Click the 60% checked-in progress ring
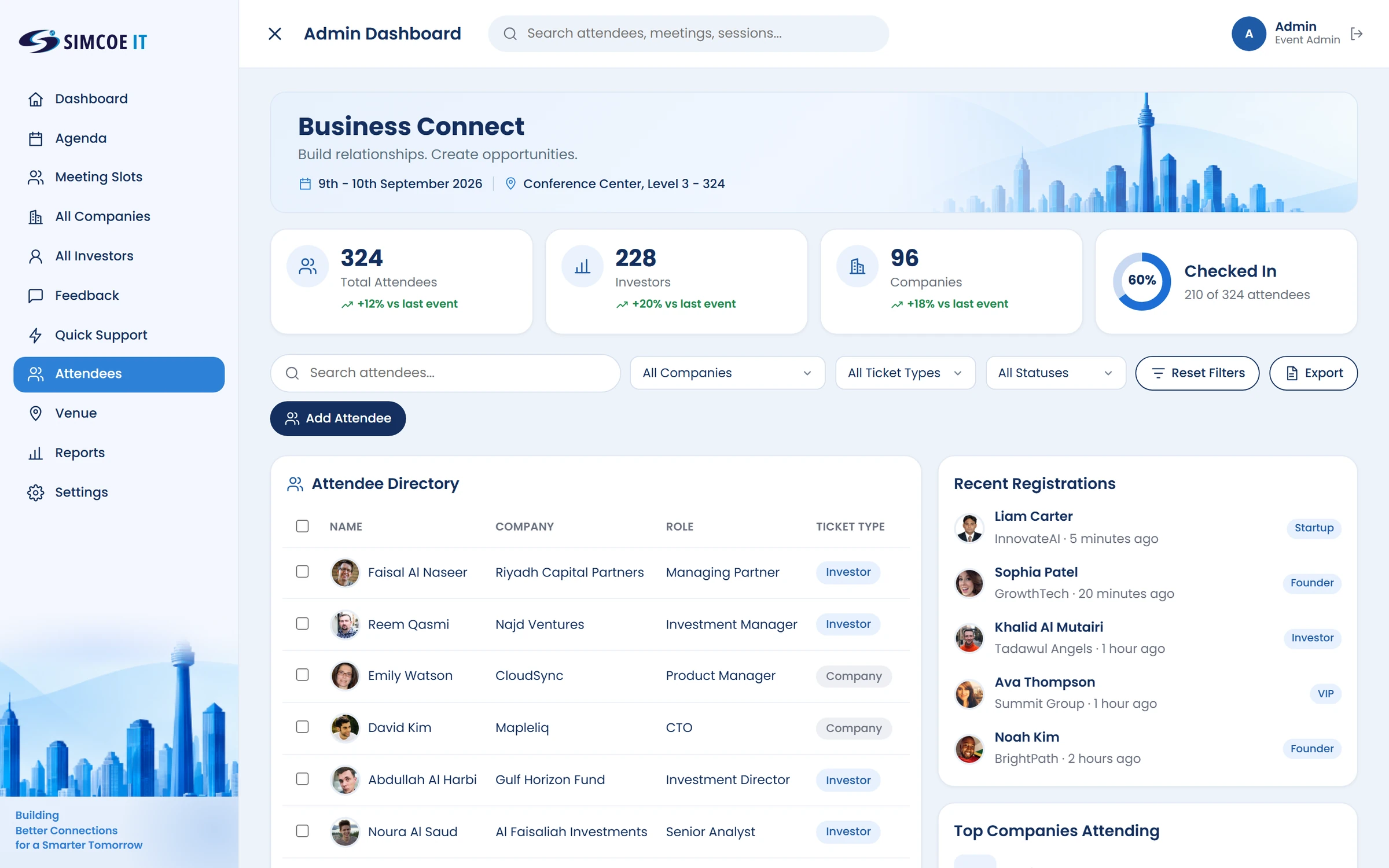The height and width of the screenshot is (868, 1389). 1141,281
